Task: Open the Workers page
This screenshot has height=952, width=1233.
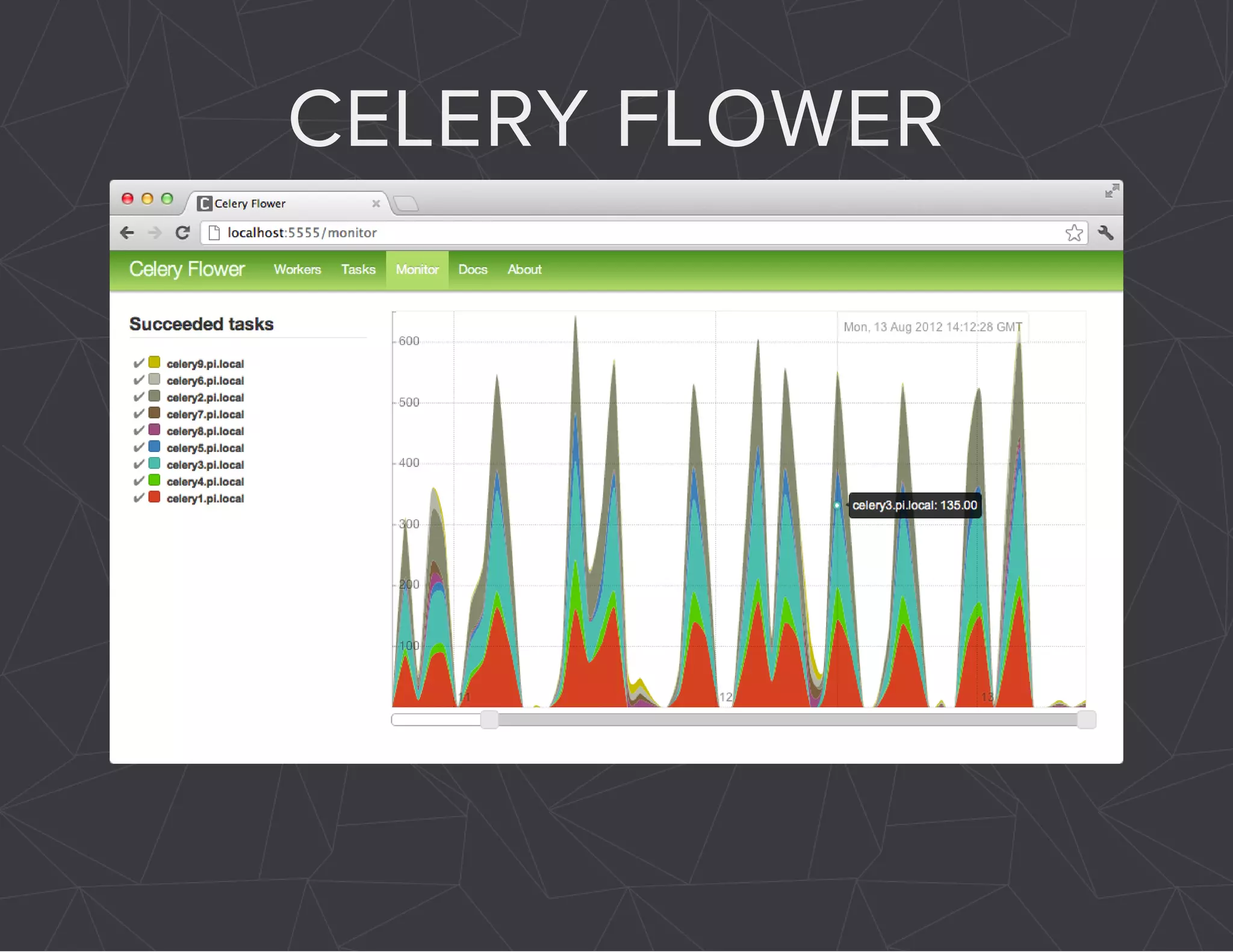Action: (297, 270)
